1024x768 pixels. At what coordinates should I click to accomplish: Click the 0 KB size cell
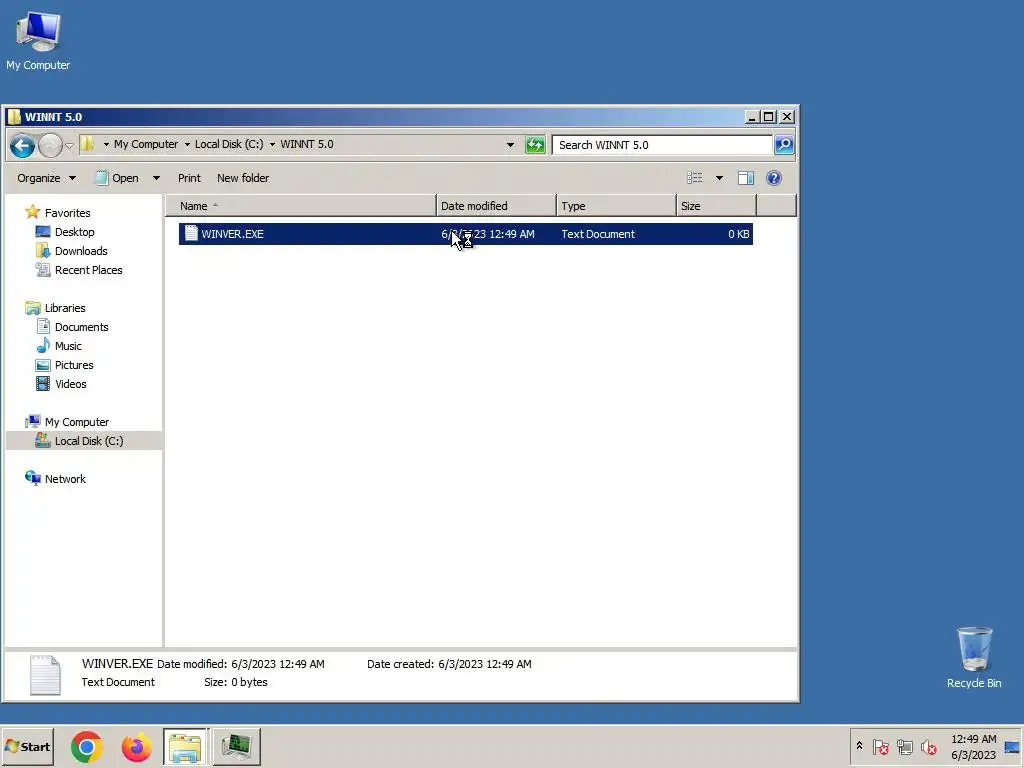(x=739, y=234)
